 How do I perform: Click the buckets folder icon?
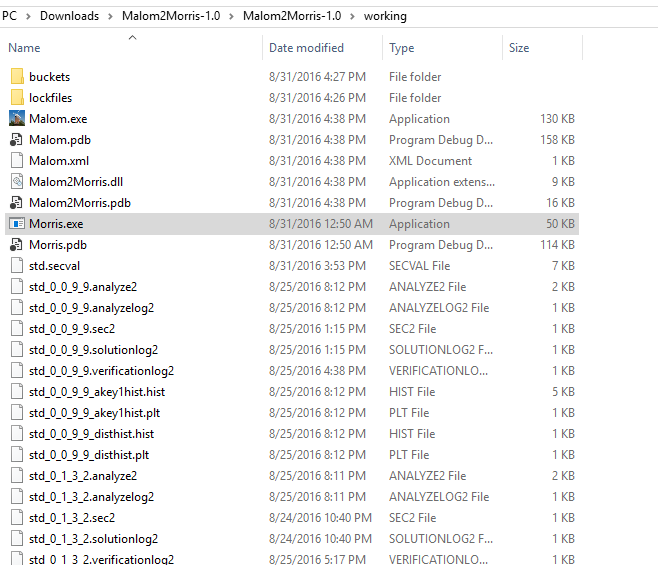16,77
